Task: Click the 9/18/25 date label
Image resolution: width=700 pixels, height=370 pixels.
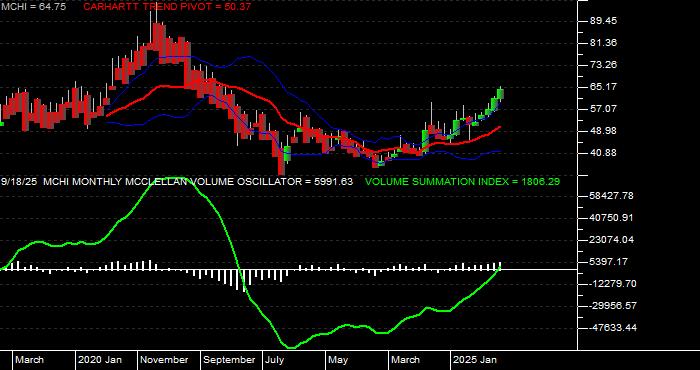Action: [x=19, y=182]
